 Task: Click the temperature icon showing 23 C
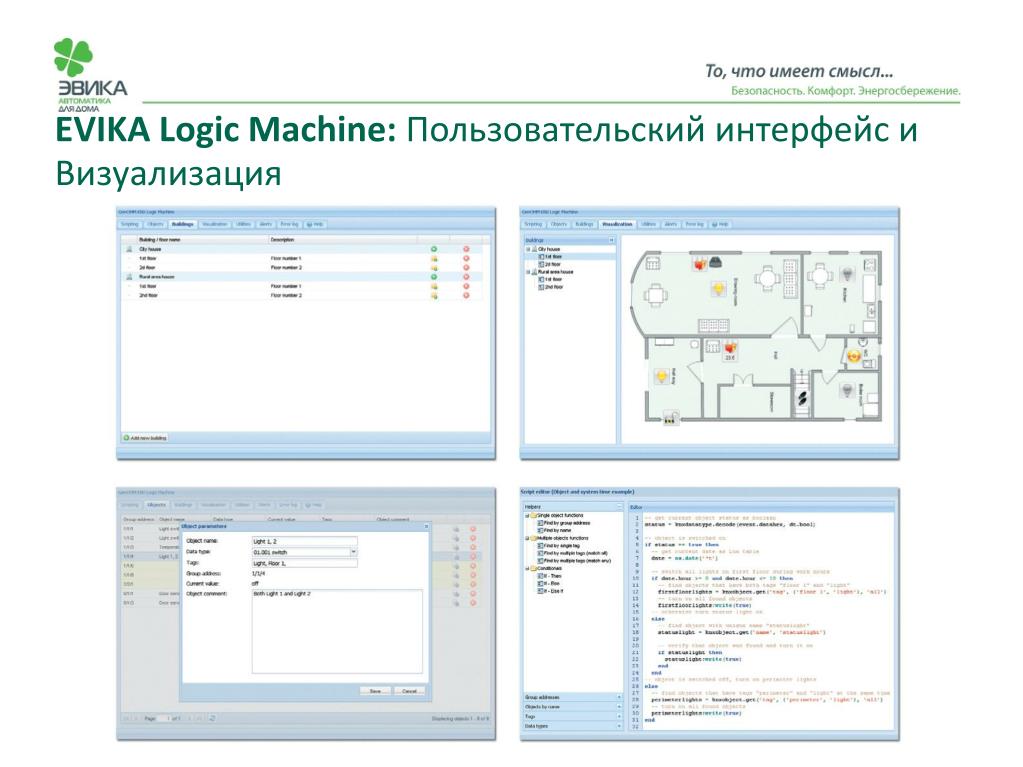pyautogui.click(x=729, y=351)
